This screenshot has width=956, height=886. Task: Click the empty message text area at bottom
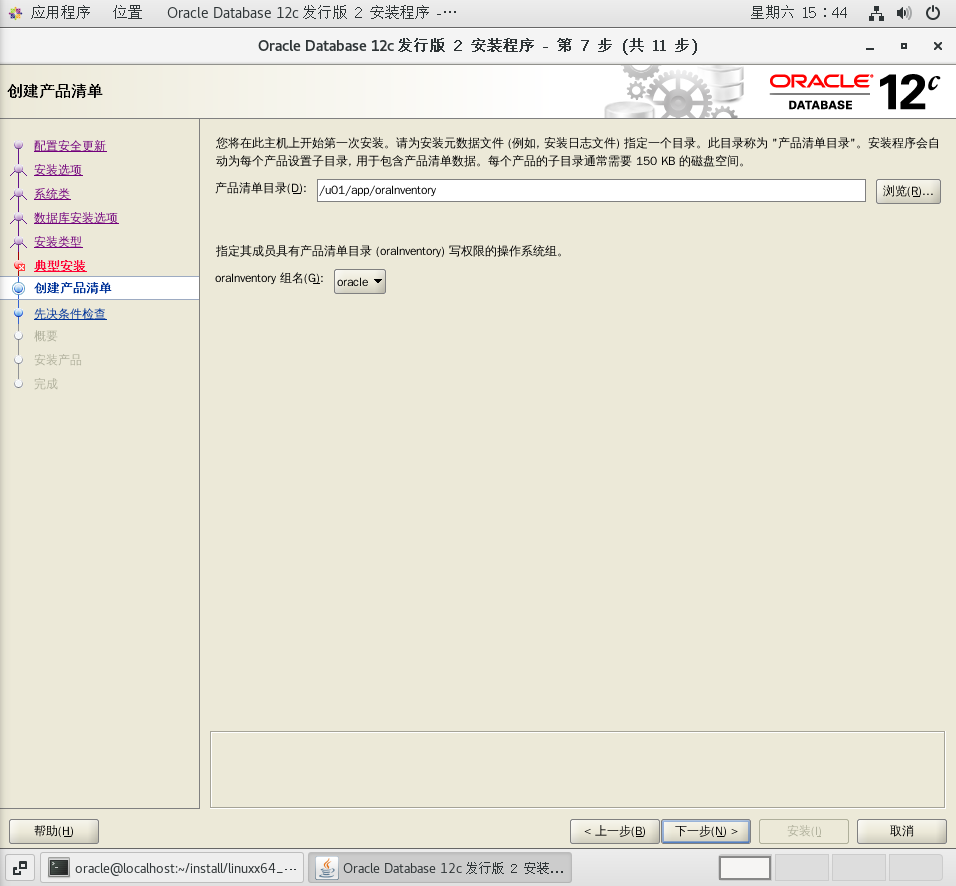pyautogui.click(x=577, y=770)
